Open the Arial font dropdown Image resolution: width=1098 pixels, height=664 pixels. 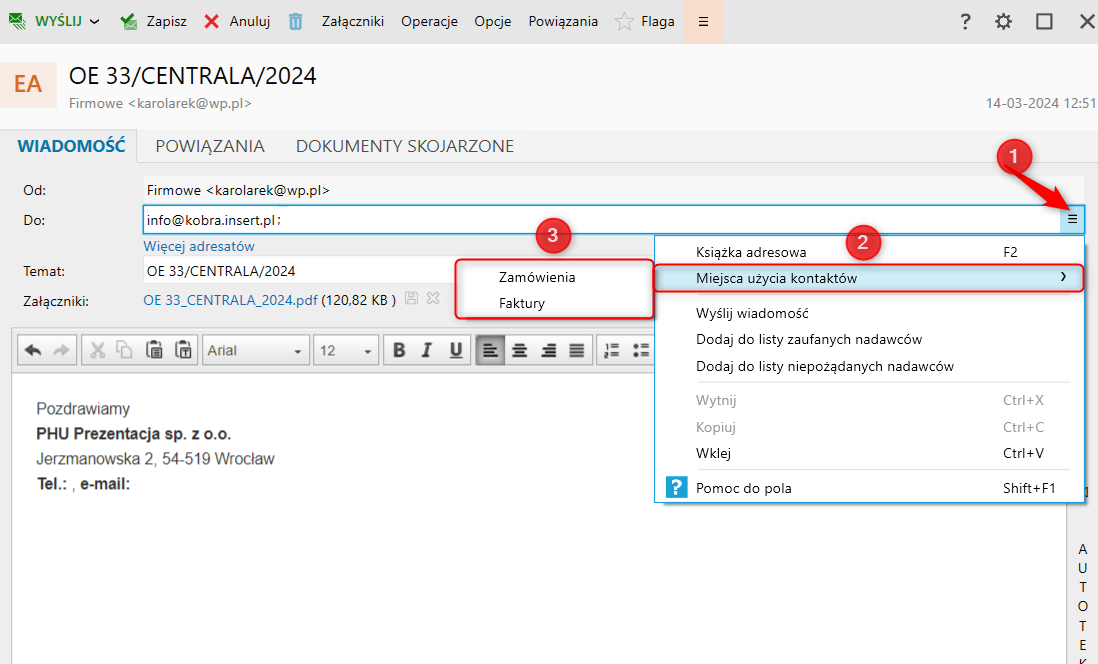255,350
